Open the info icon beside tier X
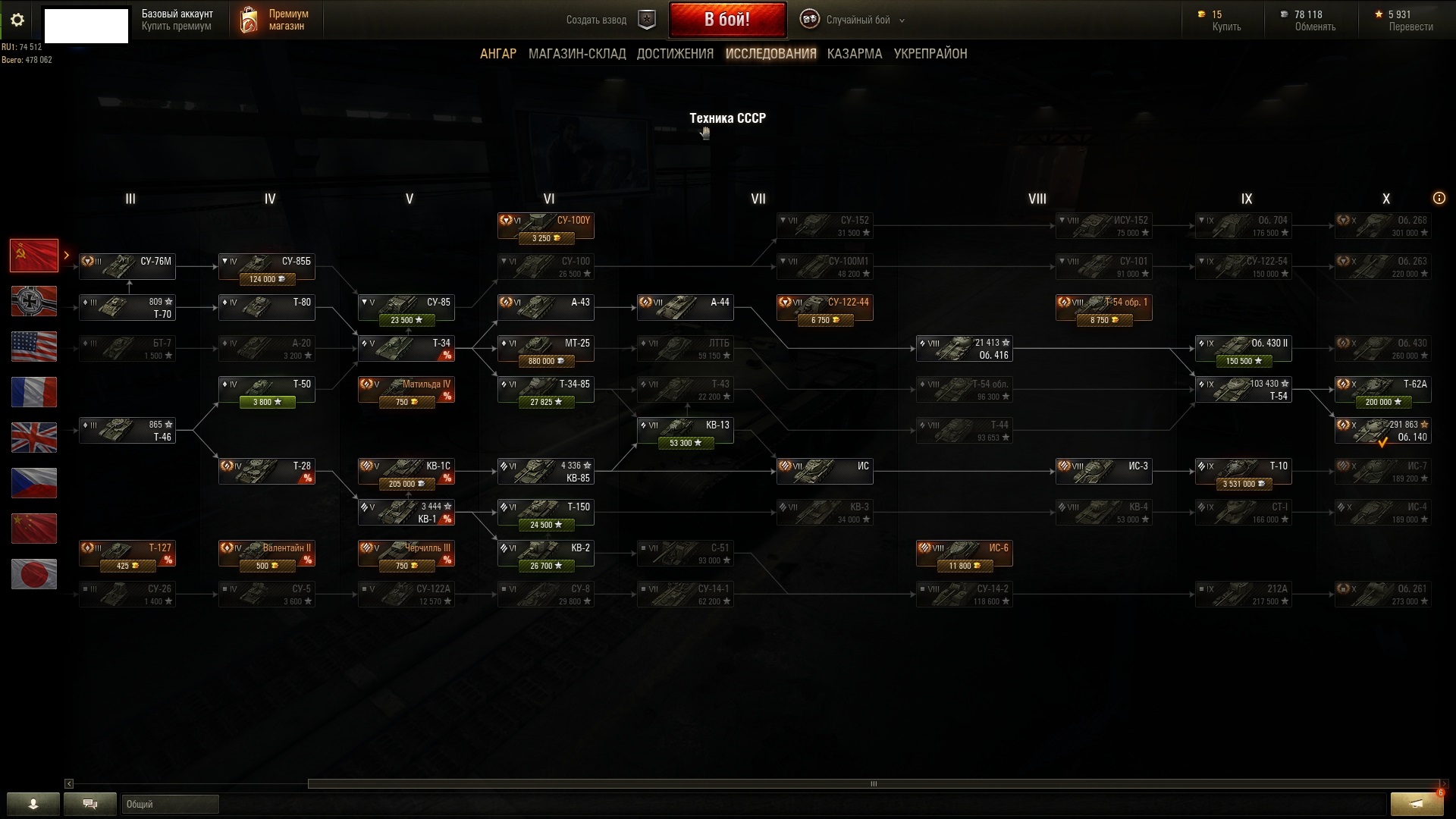The image size is (1456, 819). [1439, 198]
